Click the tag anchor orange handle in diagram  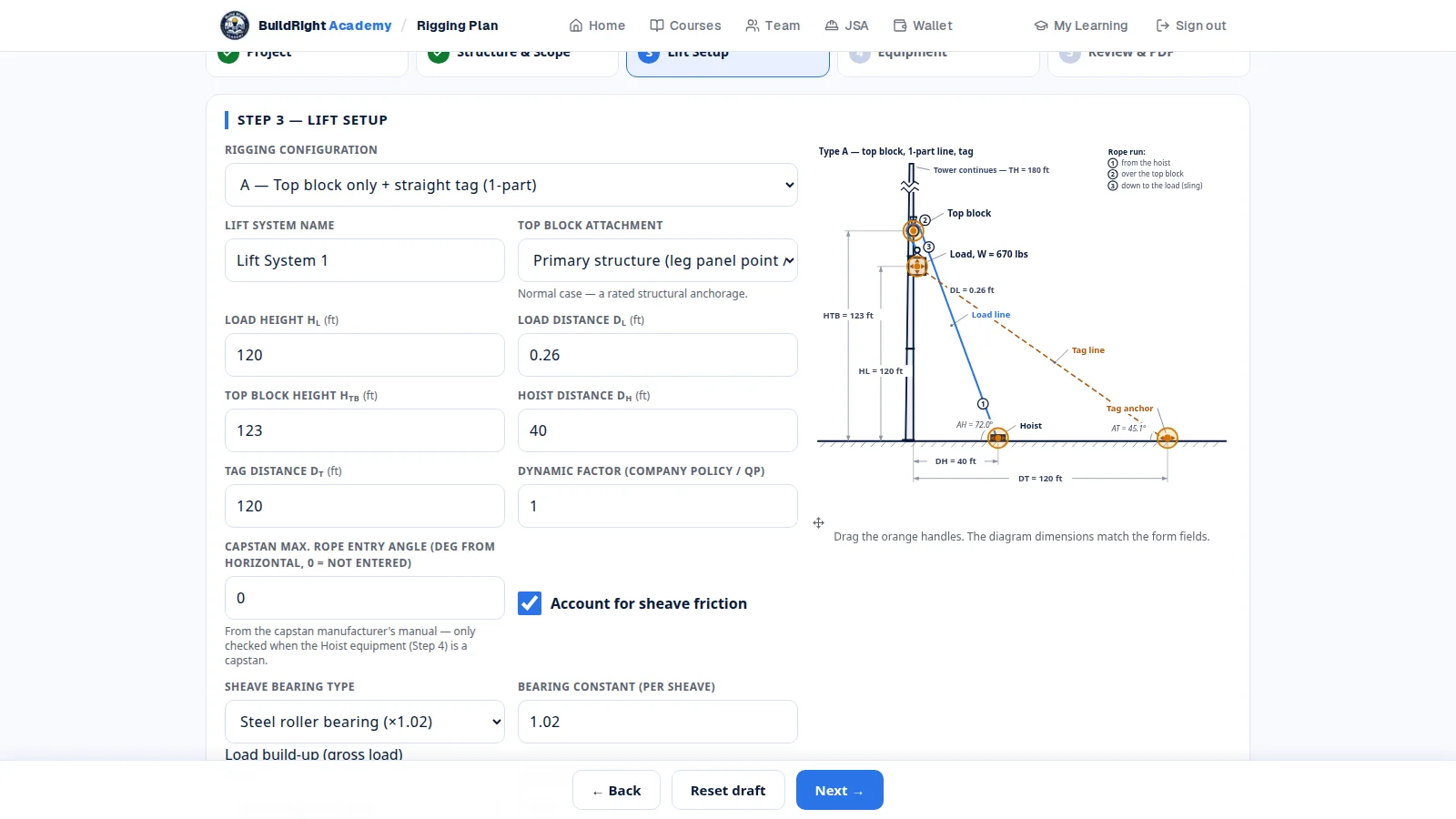1168,439
